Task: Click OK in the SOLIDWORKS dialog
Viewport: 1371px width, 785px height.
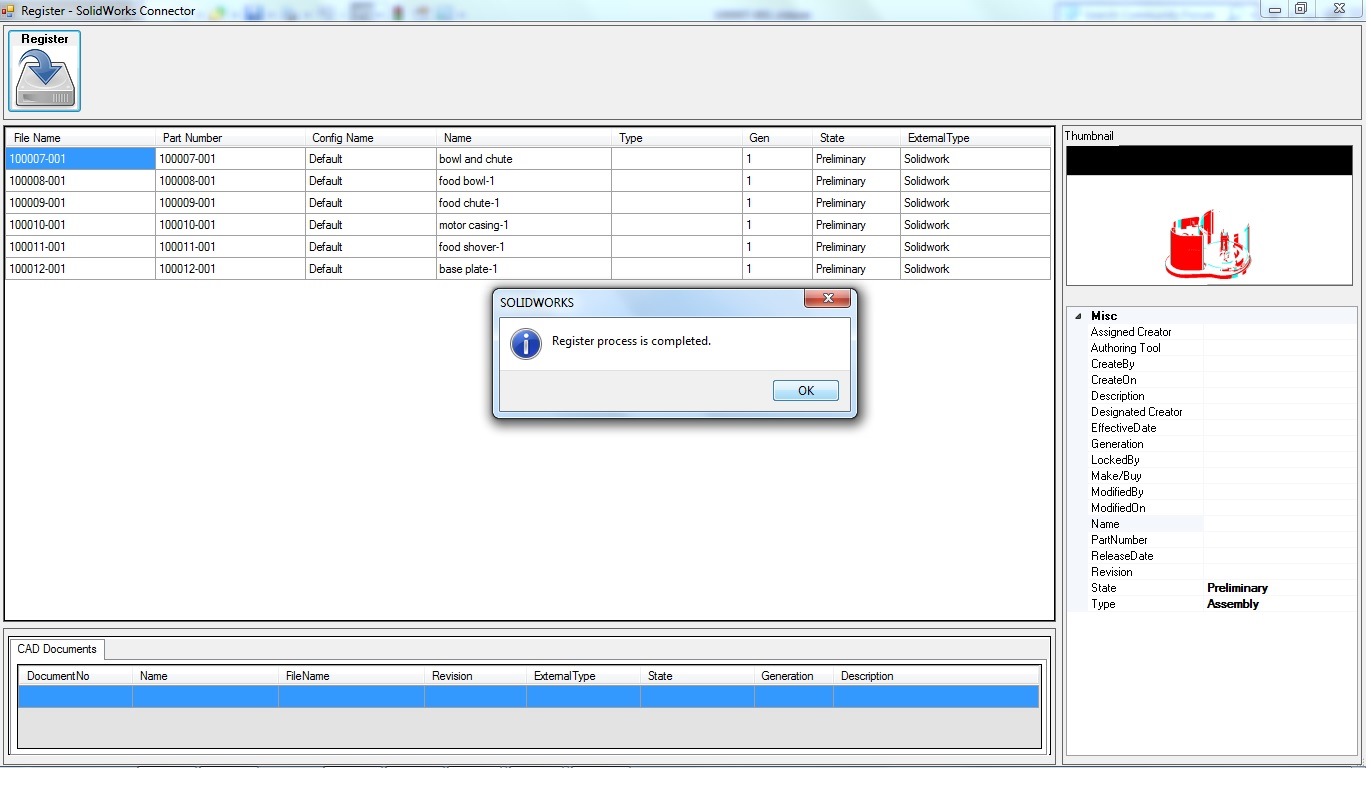Action: click(806, 391)
